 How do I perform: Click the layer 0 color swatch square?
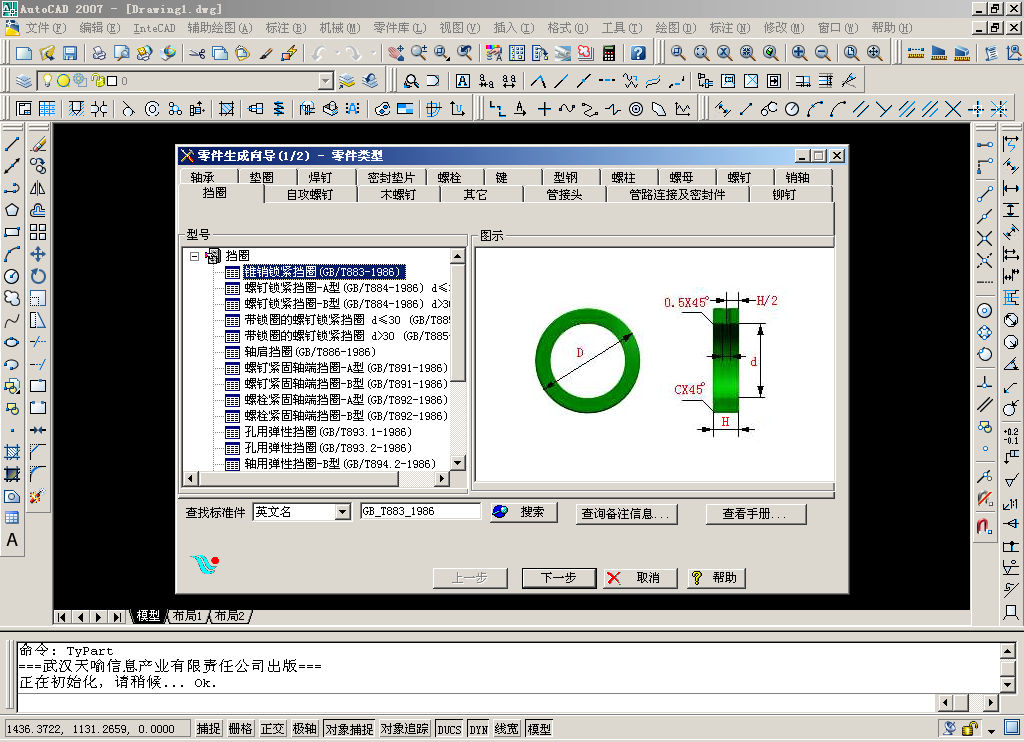coord(112,81)
